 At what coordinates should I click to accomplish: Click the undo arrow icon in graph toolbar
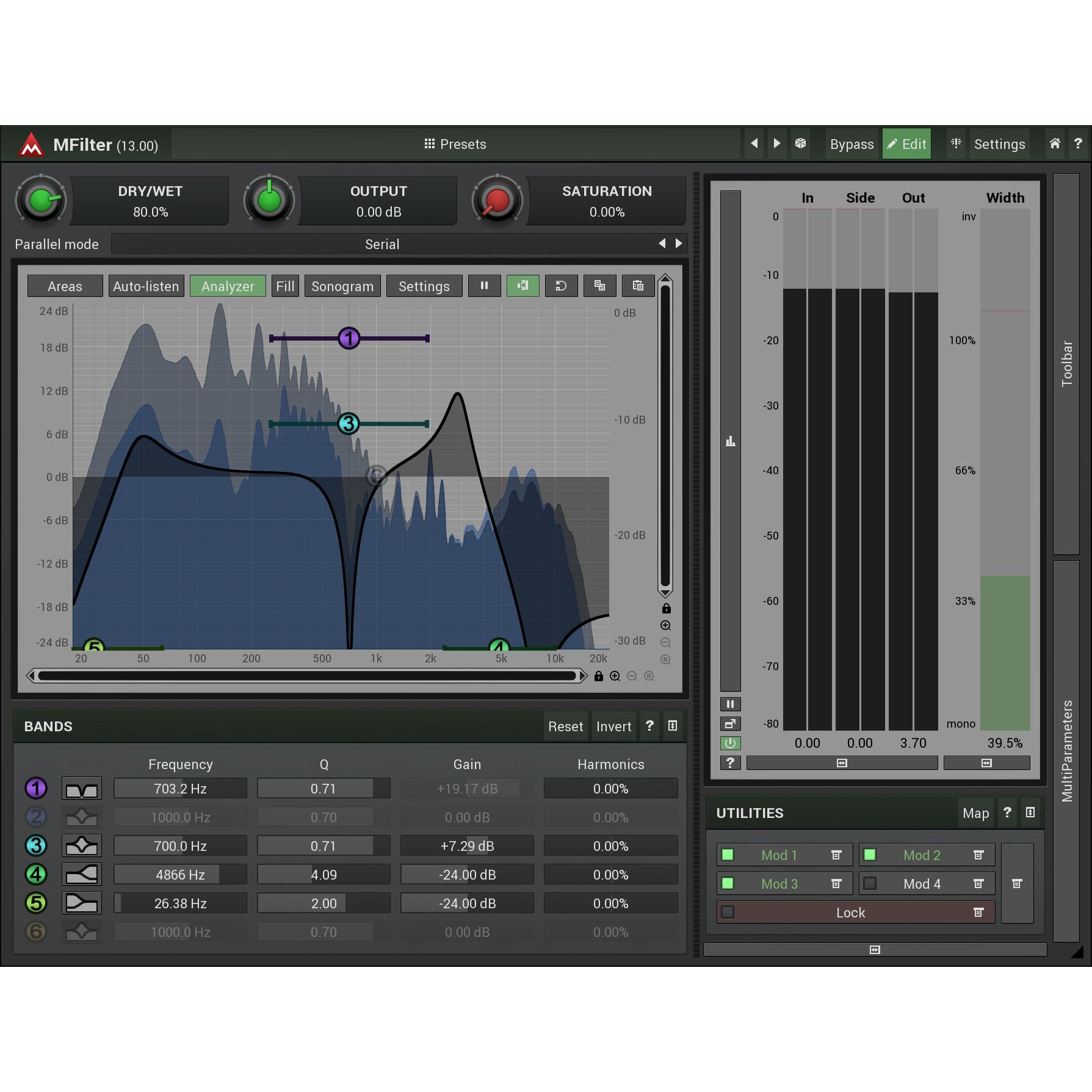click(561, 286)
